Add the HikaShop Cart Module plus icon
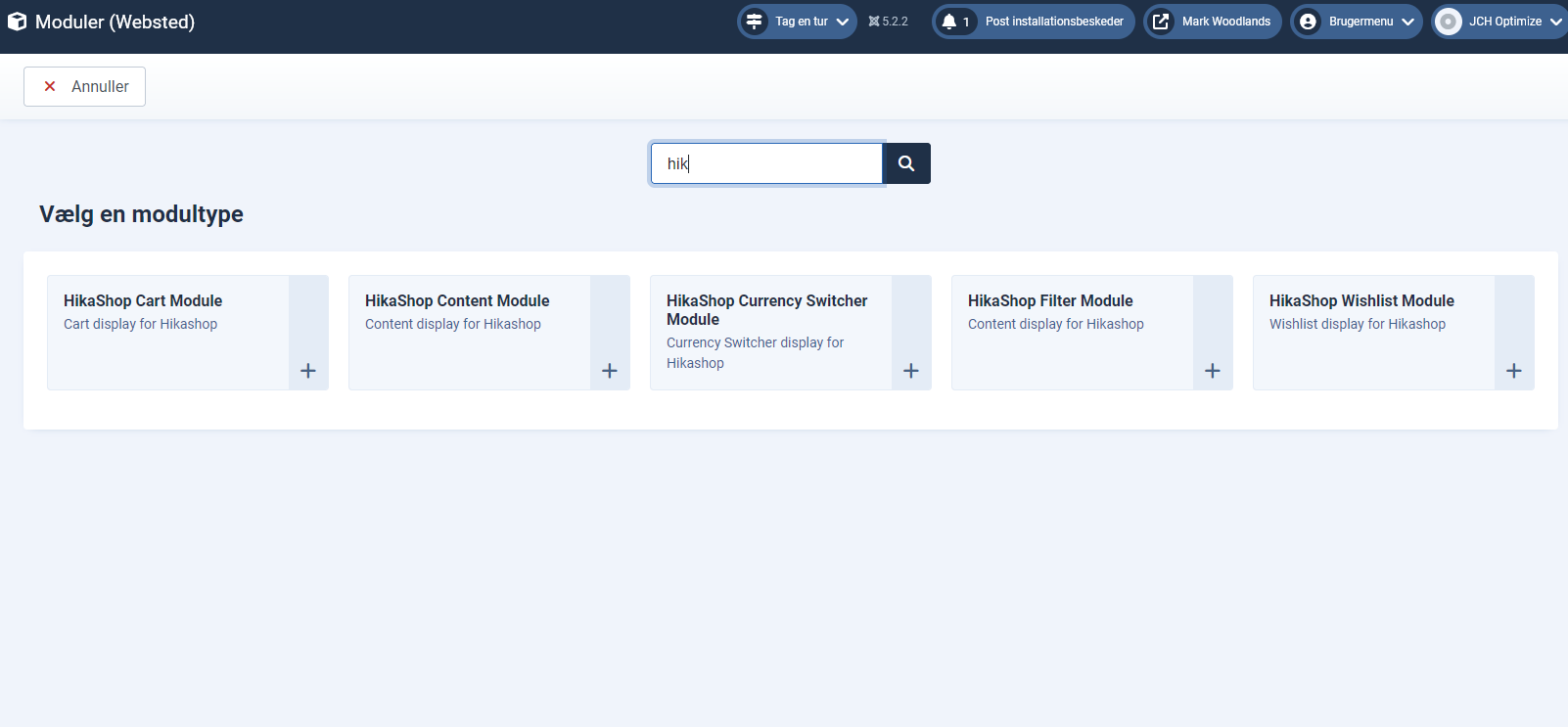 pyautogui.click(x=308, y=371)
